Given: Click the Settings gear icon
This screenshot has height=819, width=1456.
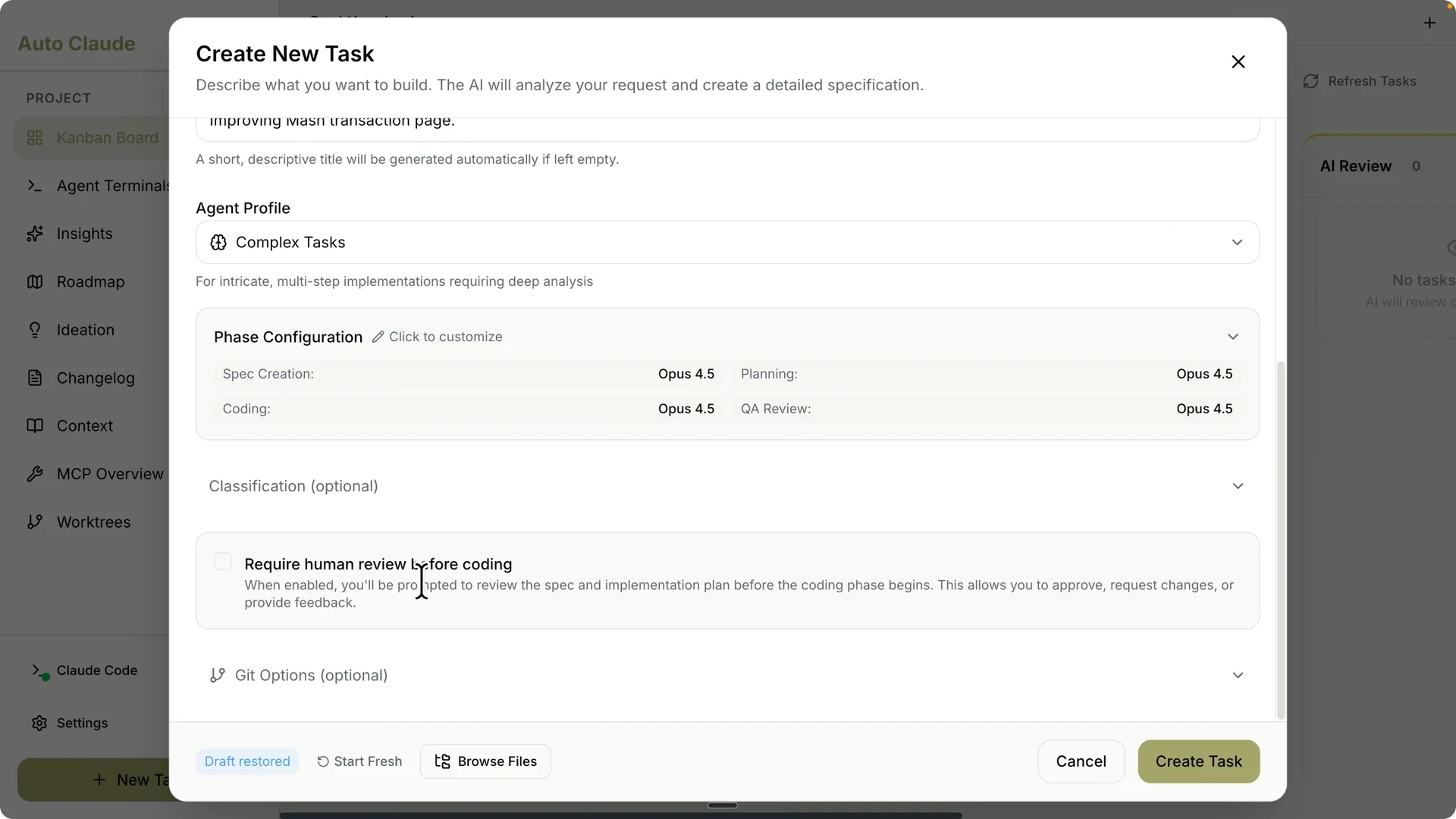Looking at the screenshot, I should pyautogui.click(x=39, y=723).
